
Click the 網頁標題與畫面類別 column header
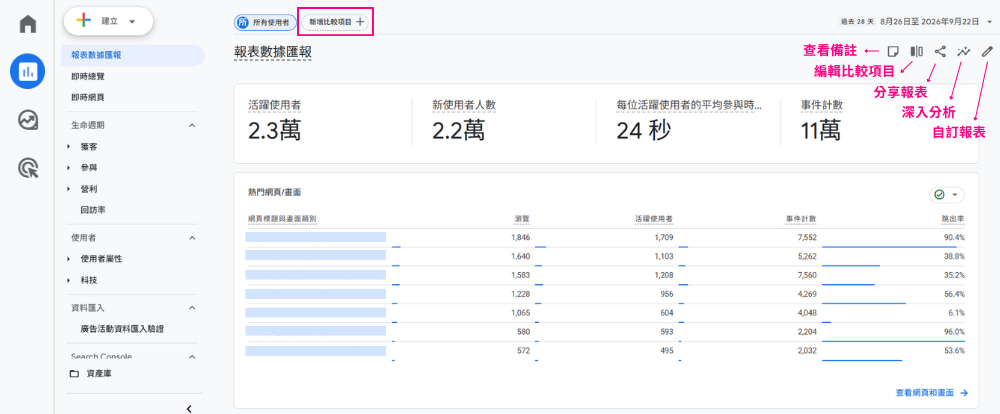click(x=283, y=219)
